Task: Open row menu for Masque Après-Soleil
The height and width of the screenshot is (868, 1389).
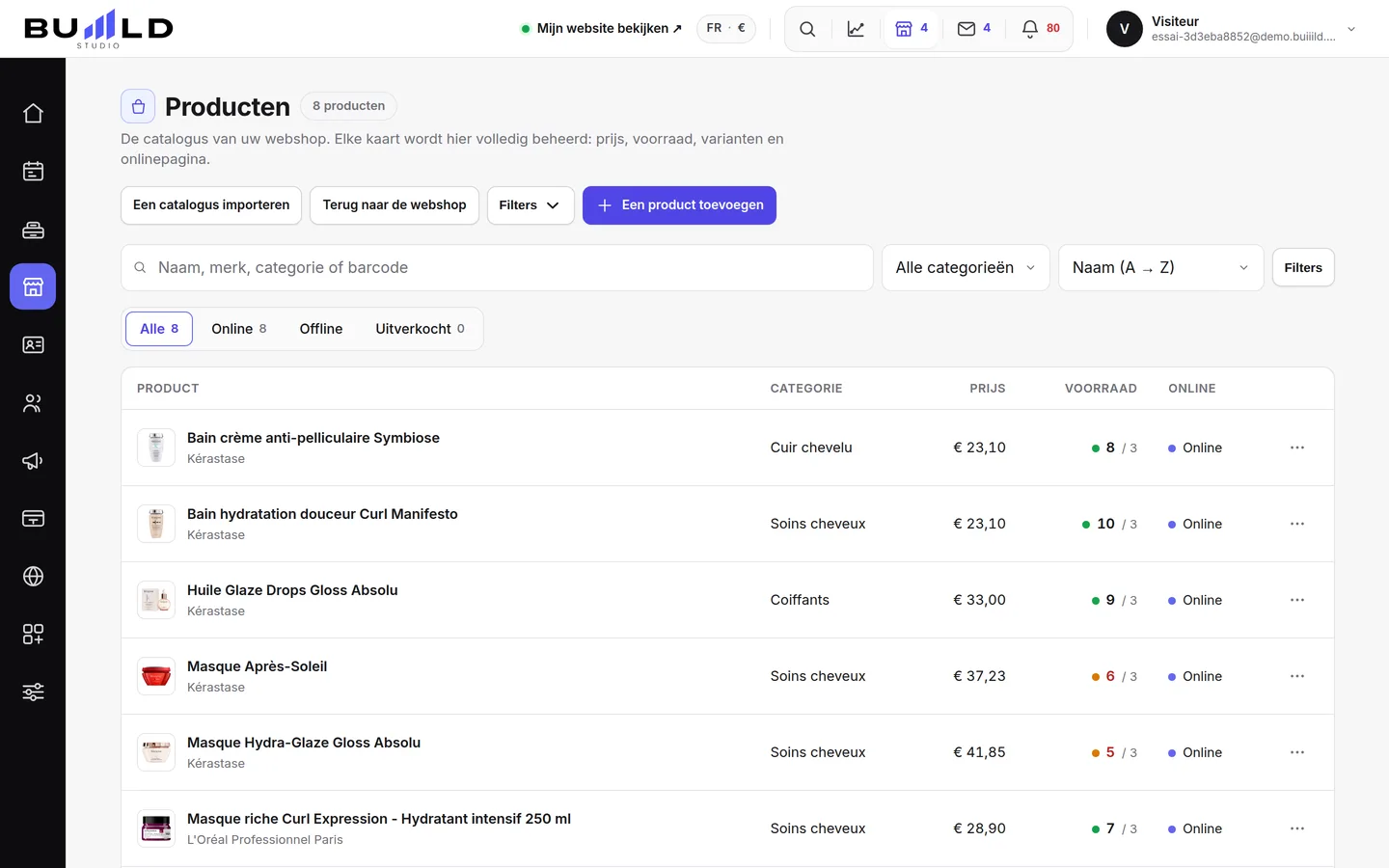Action: tap(1297, 676)
